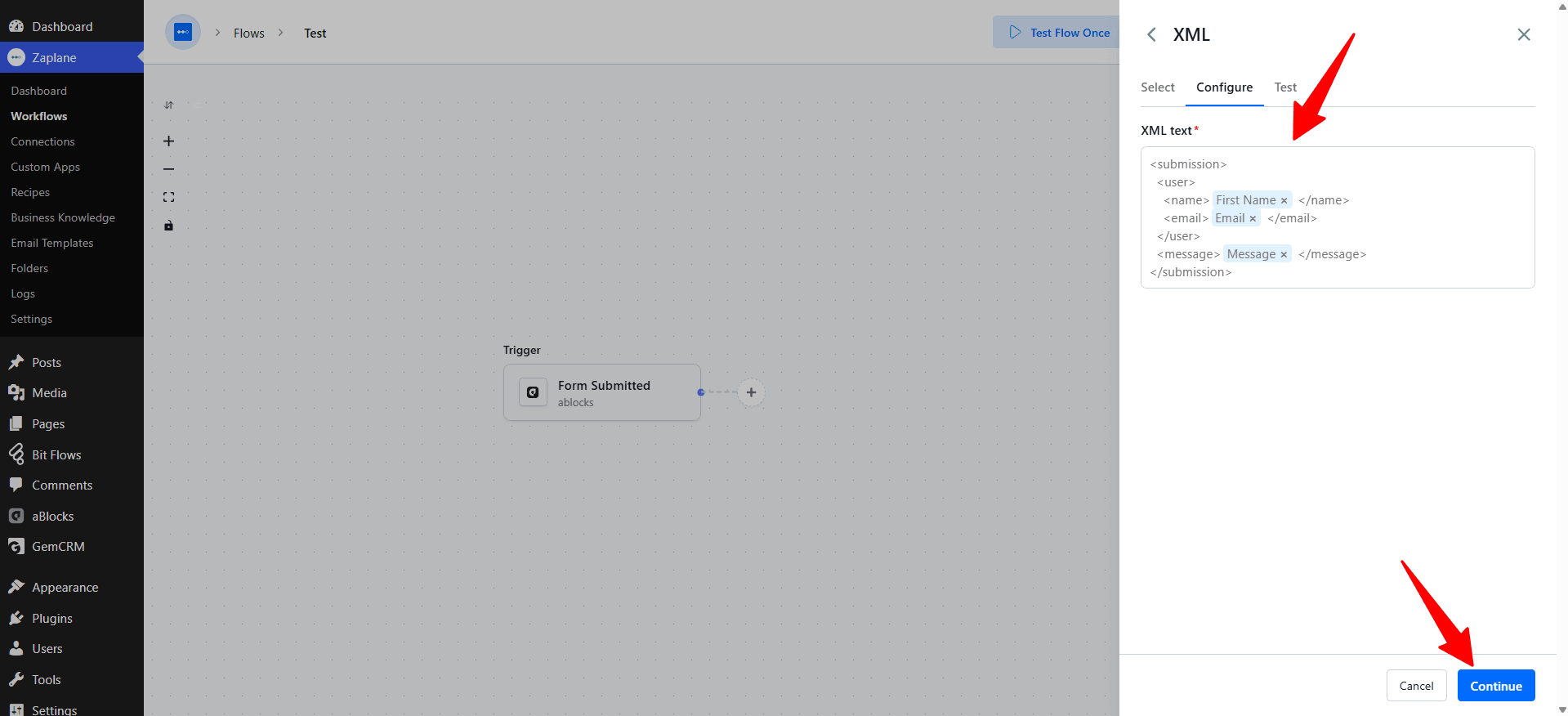Toggle the canvas lock icon
This screenshot has height=716, width=1568.
168,226
